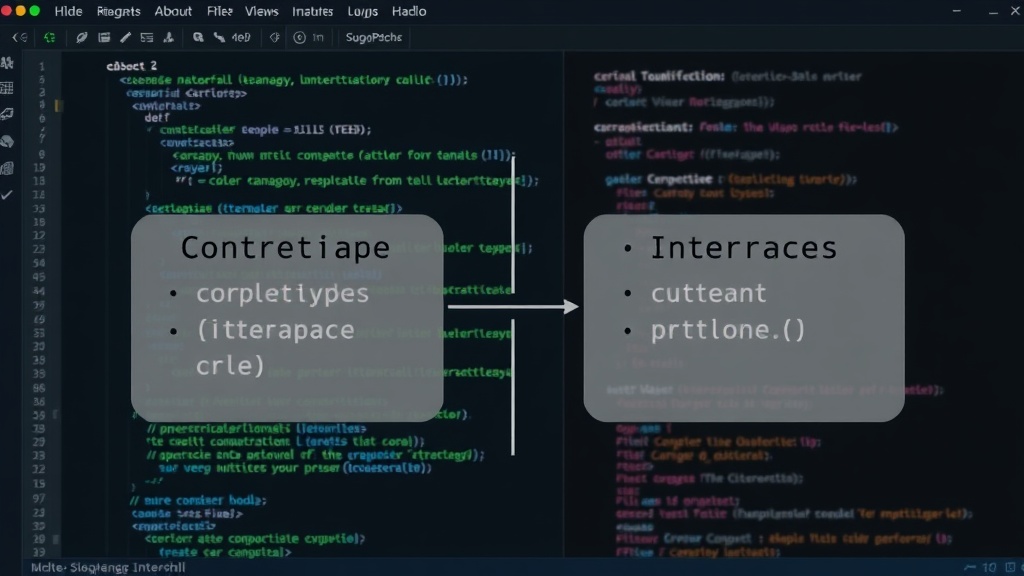Open the Views menu

tap(261, 11)
